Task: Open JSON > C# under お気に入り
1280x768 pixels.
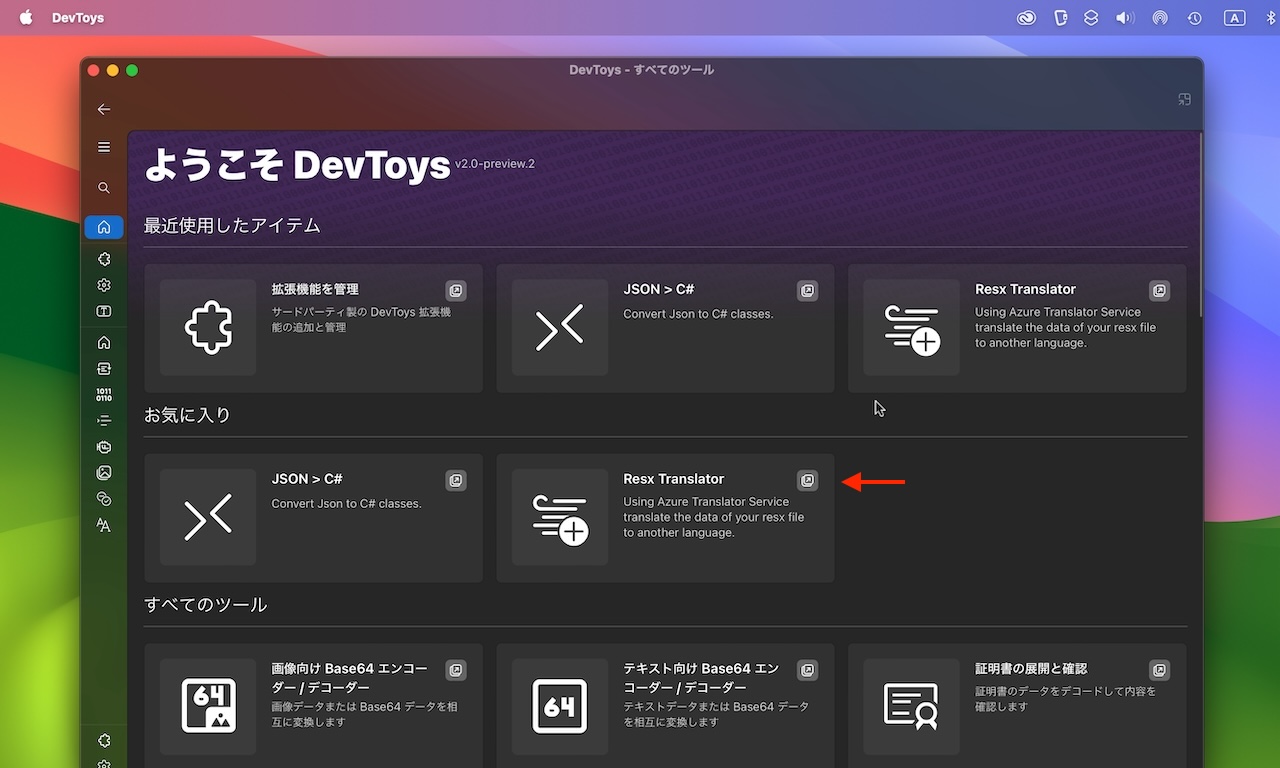Action: 314,518
